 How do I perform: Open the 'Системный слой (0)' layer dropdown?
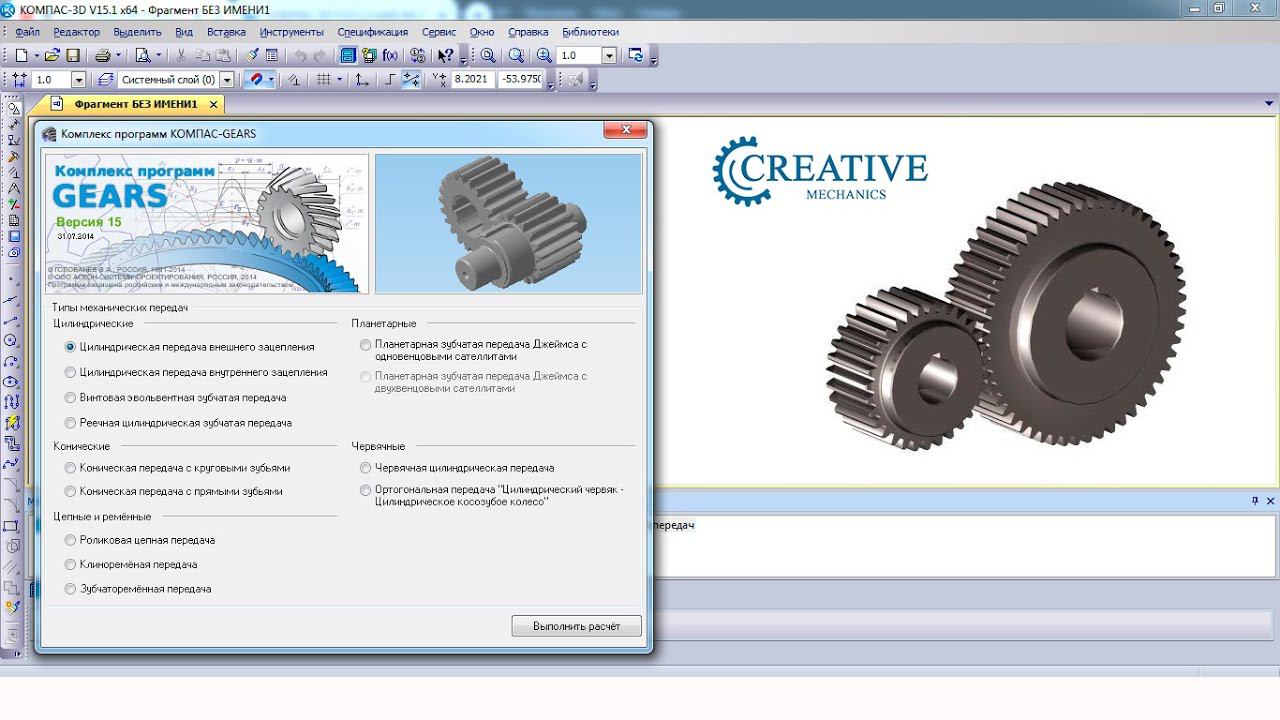(227, 80)
